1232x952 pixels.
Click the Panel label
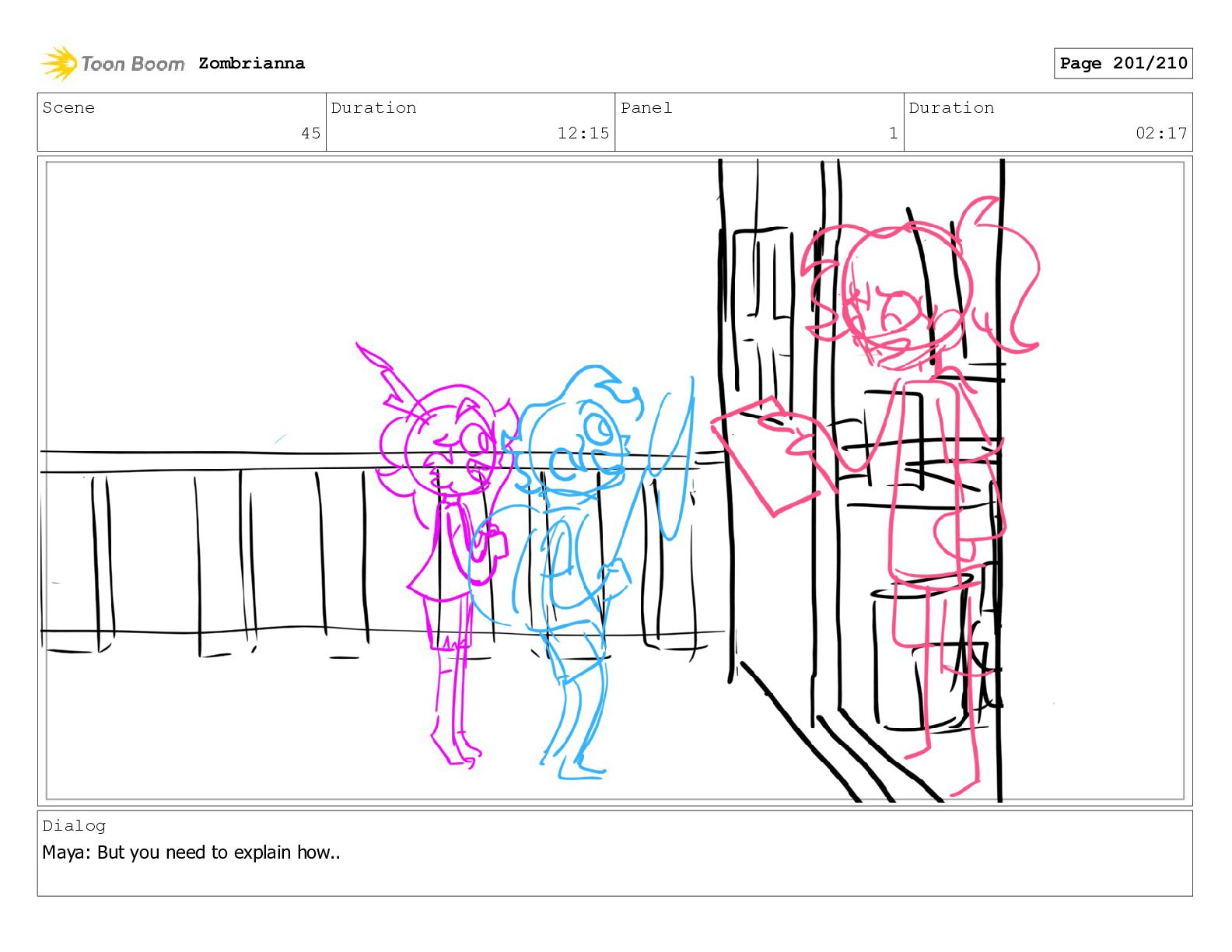pos(646,108)
